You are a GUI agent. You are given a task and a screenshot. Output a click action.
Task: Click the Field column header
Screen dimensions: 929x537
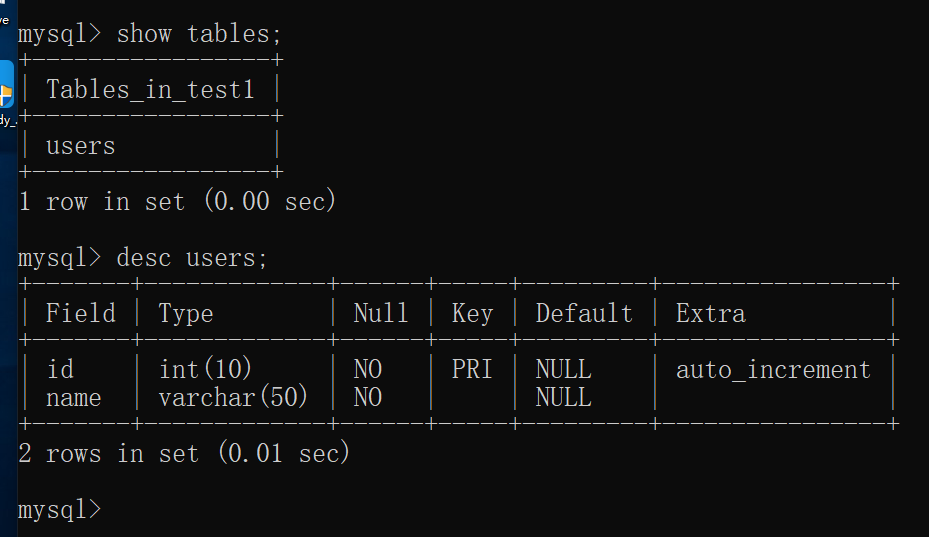point(81,313)
